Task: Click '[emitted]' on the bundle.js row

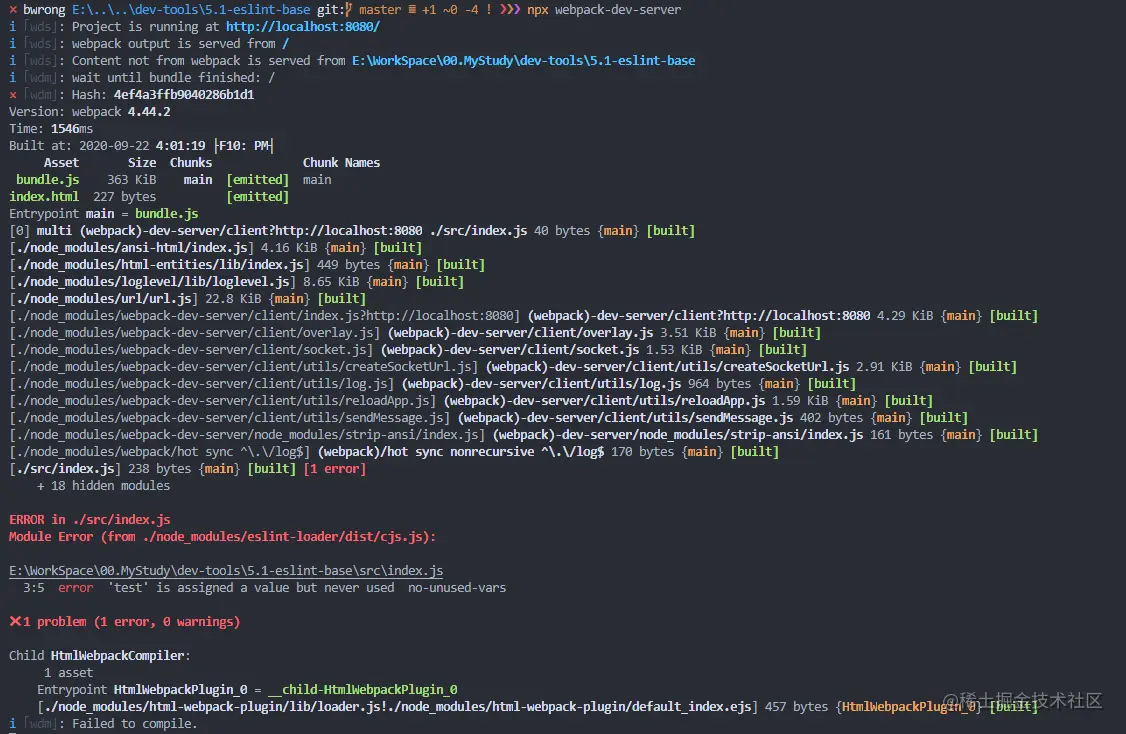Action: pyautogui.click(x=258, y=180)
